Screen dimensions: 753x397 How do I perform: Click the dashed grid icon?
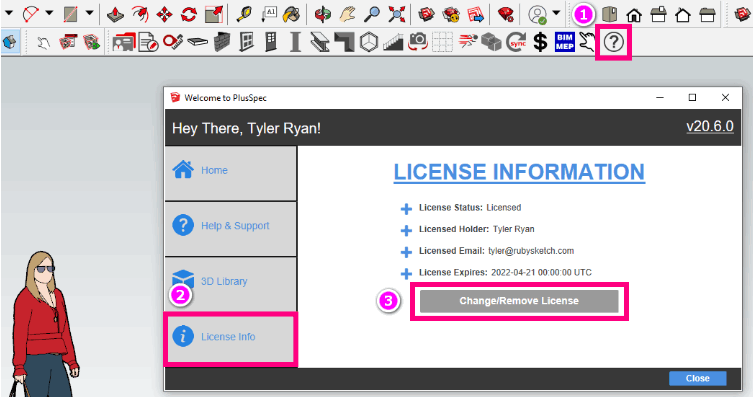coord(442,42)
